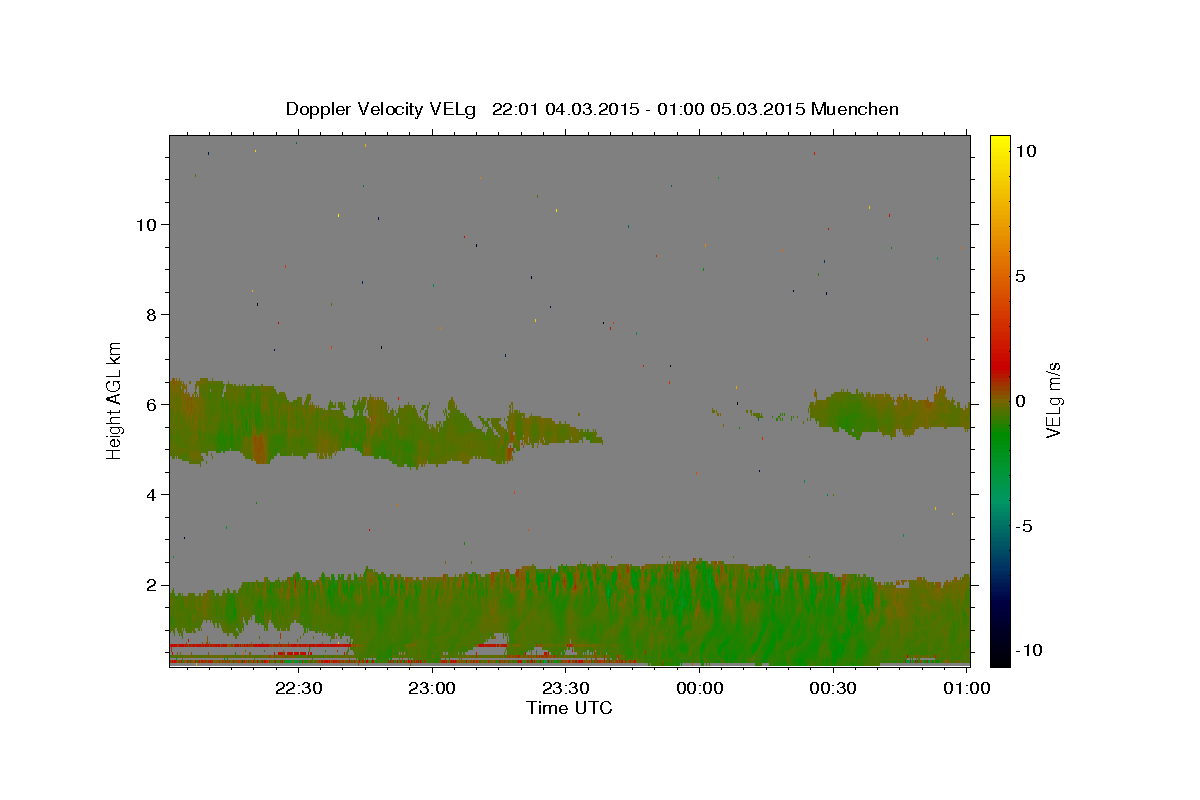
Task: Click the black bottom of the colorbar
Action: click(x=999, y=655)
